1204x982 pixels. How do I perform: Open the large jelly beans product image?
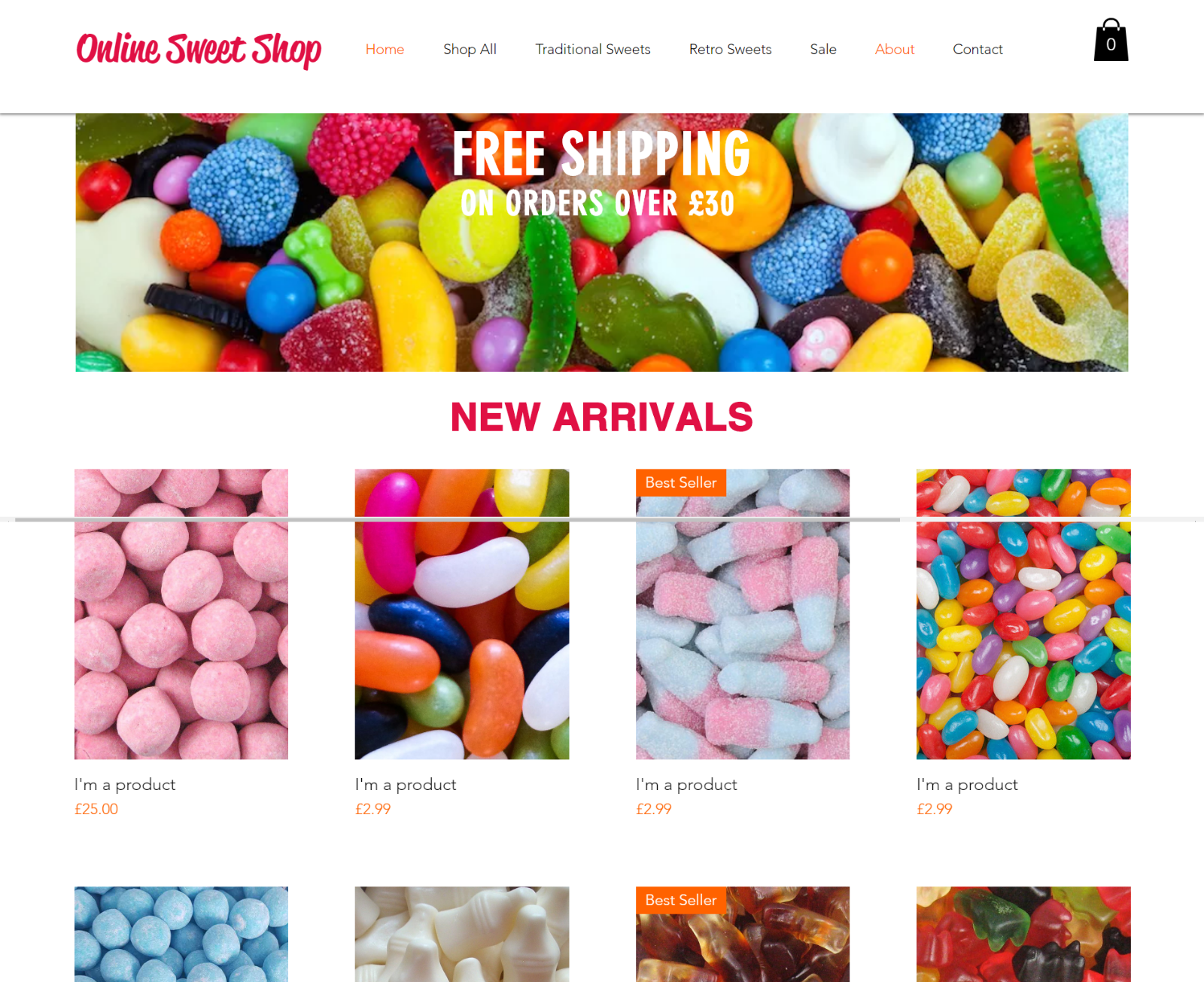462,614
